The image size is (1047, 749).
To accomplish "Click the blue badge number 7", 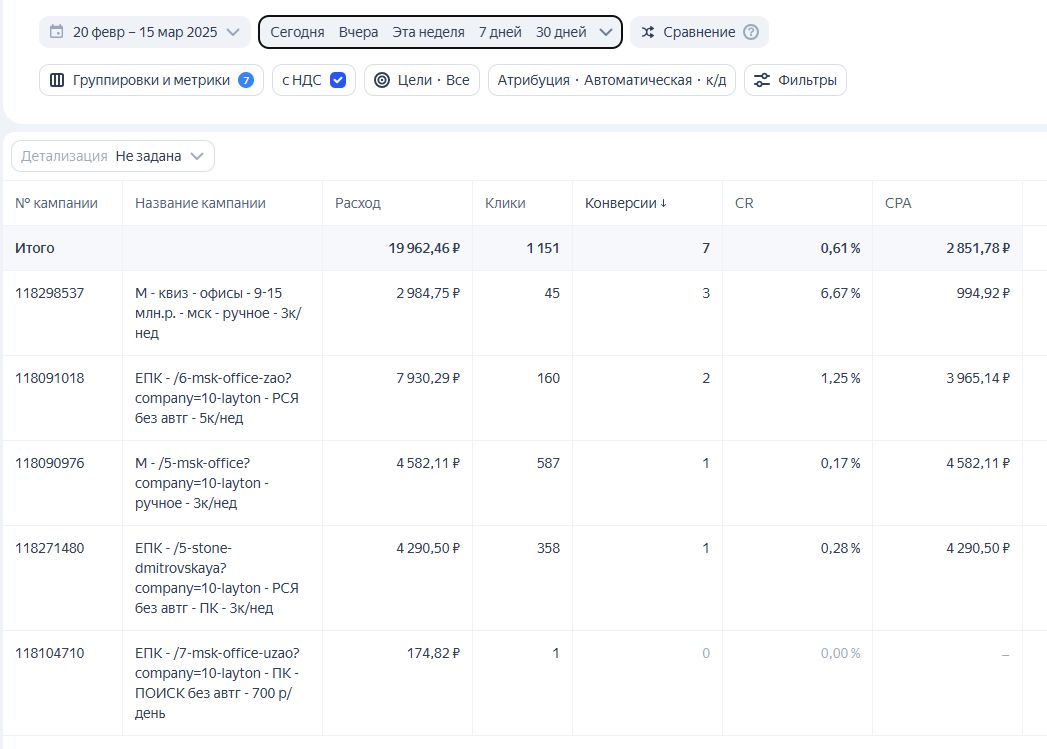I will [246, 80].
